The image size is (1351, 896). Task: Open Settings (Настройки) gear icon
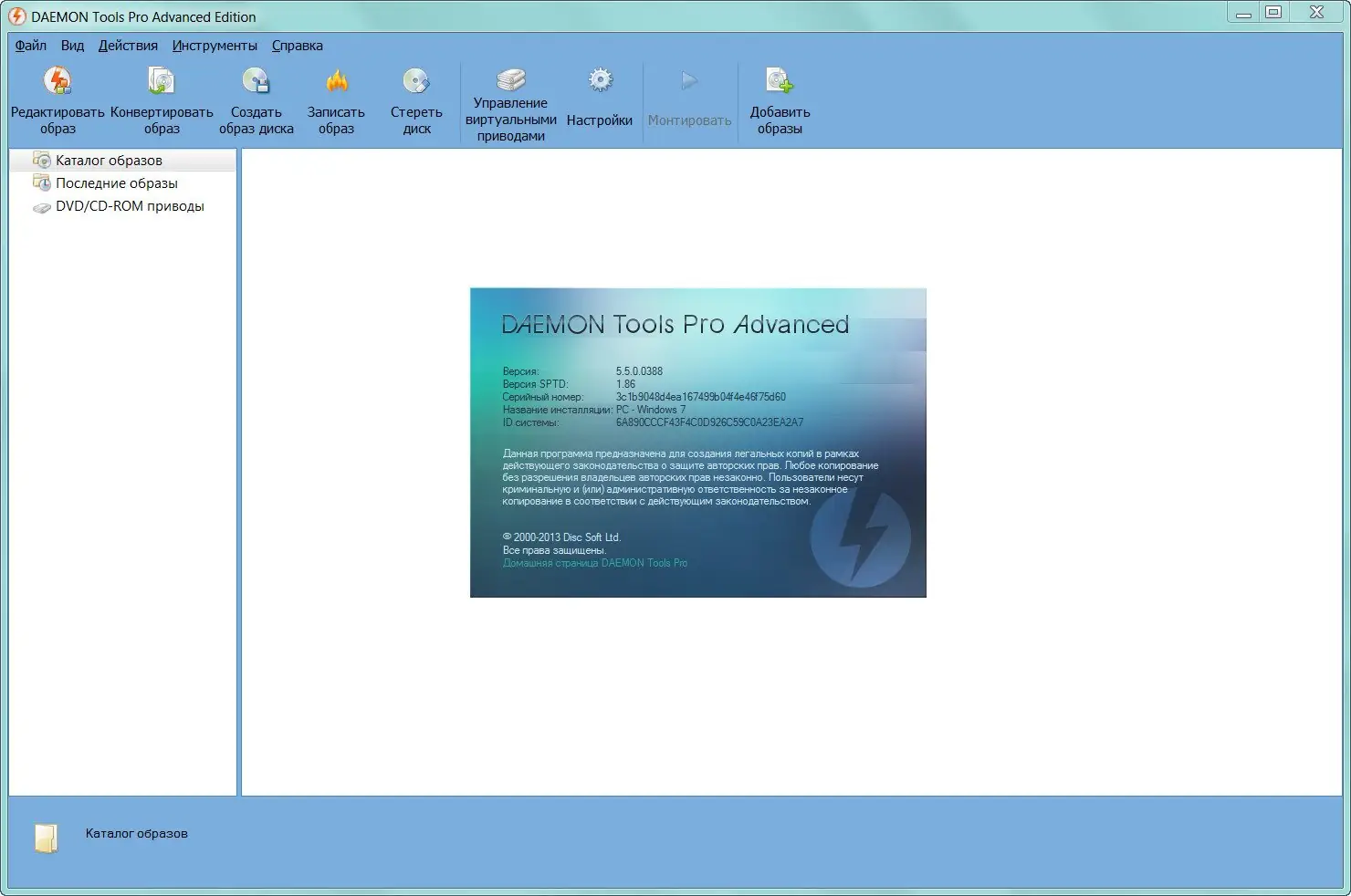600,80
